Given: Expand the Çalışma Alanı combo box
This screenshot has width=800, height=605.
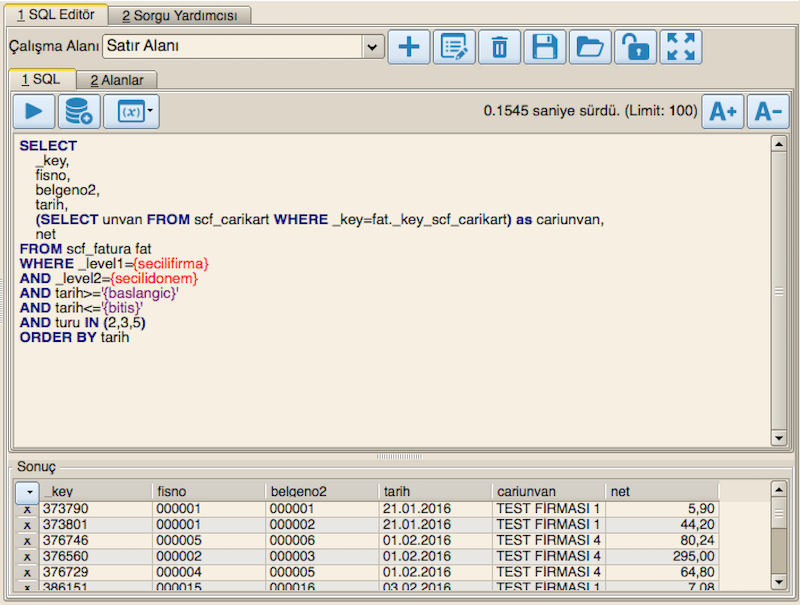Looking at the screenshot, I should pos(373,46).
